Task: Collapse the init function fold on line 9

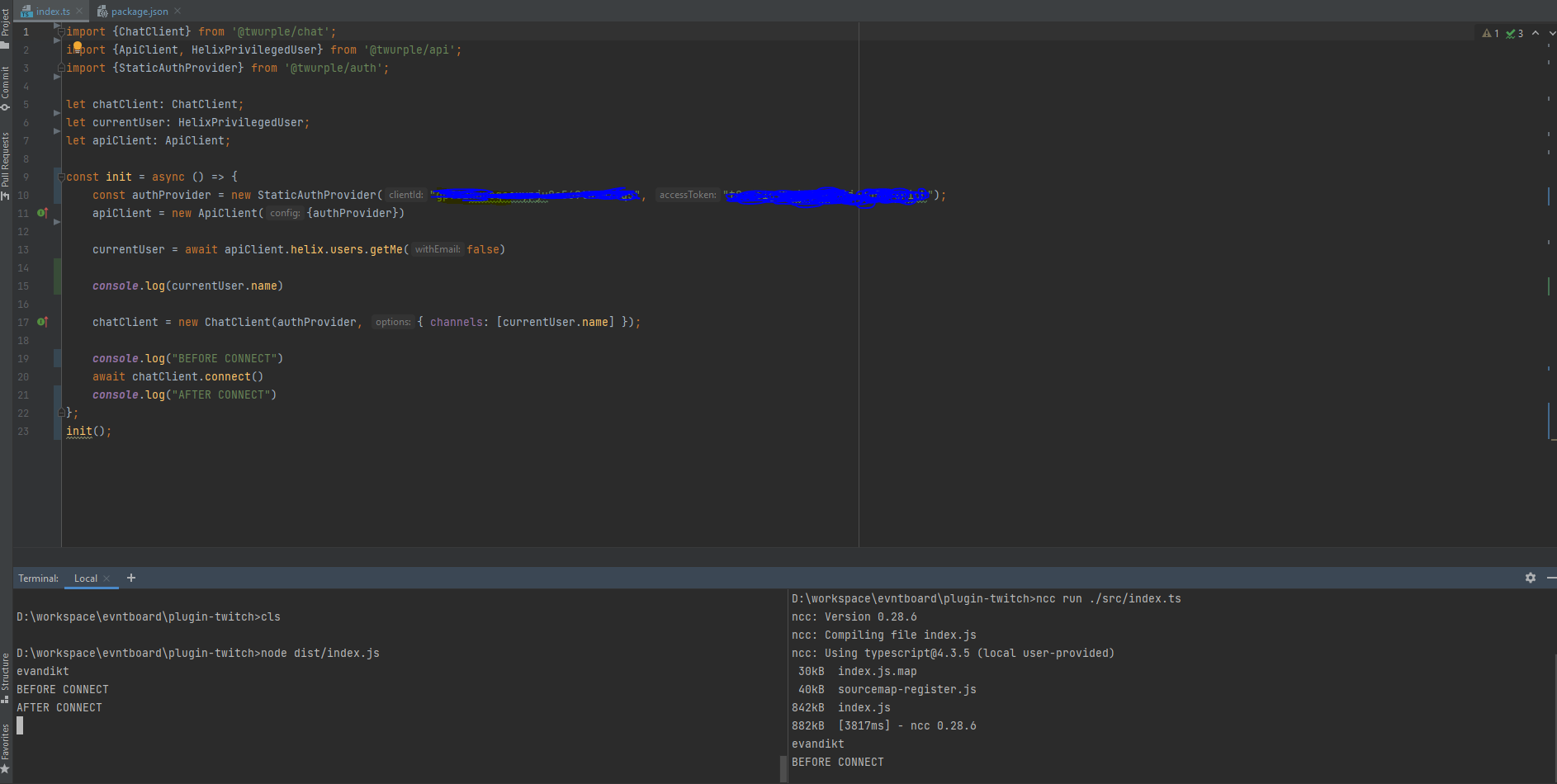Action: pos(60,177)
